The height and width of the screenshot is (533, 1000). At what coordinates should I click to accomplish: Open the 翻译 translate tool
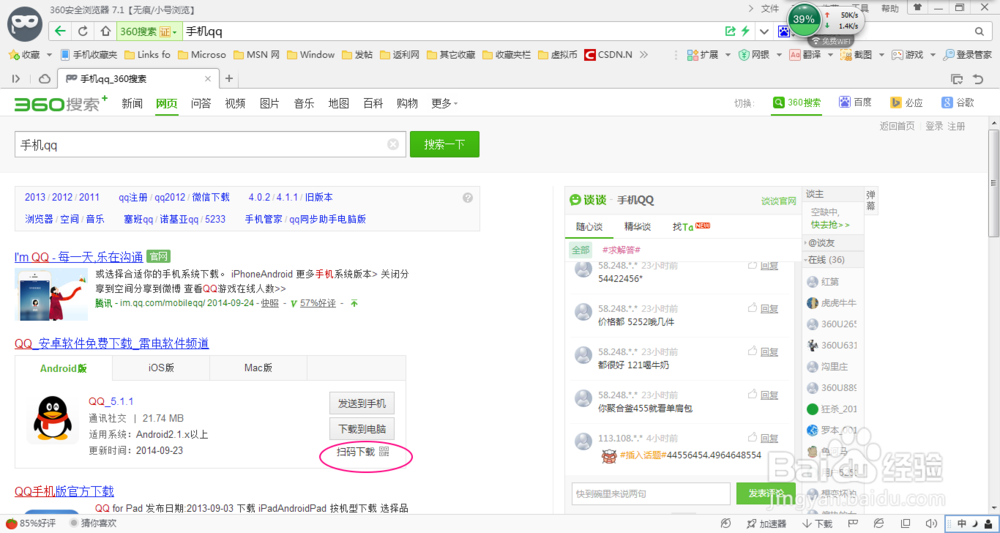click(805, 55)
